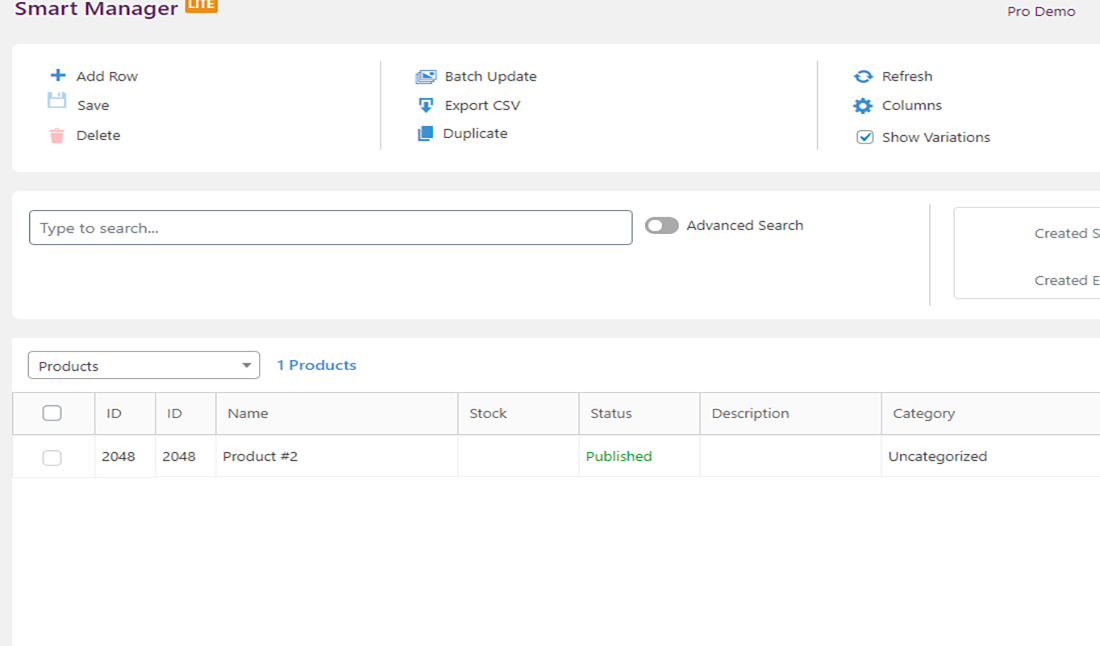Click the Save floppy disk icon
This screenshot has height=646, width=1100.
click(57, 101)
